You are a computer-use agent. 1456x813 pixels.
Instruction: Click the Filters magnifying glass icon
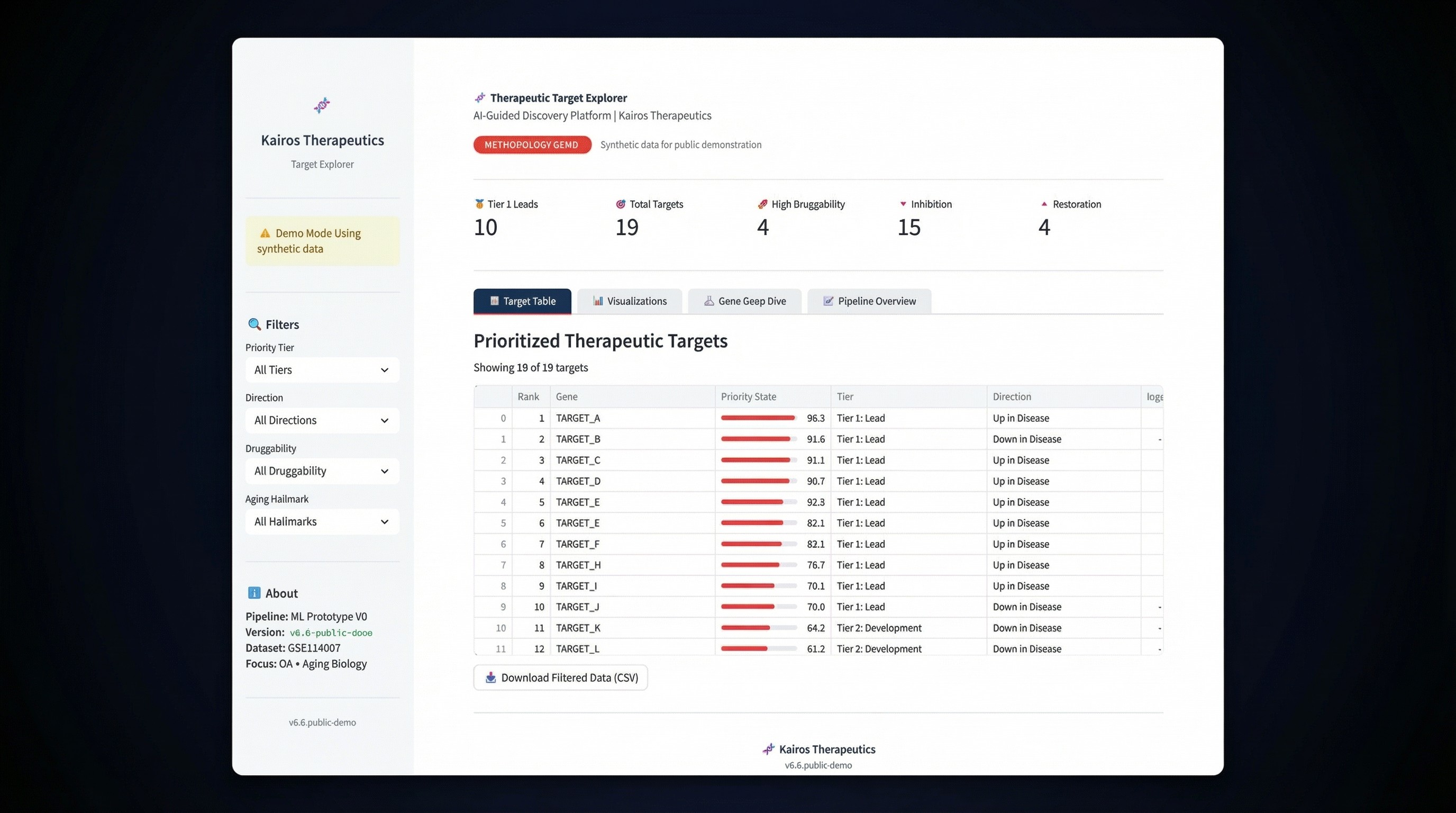click(254, 324)
